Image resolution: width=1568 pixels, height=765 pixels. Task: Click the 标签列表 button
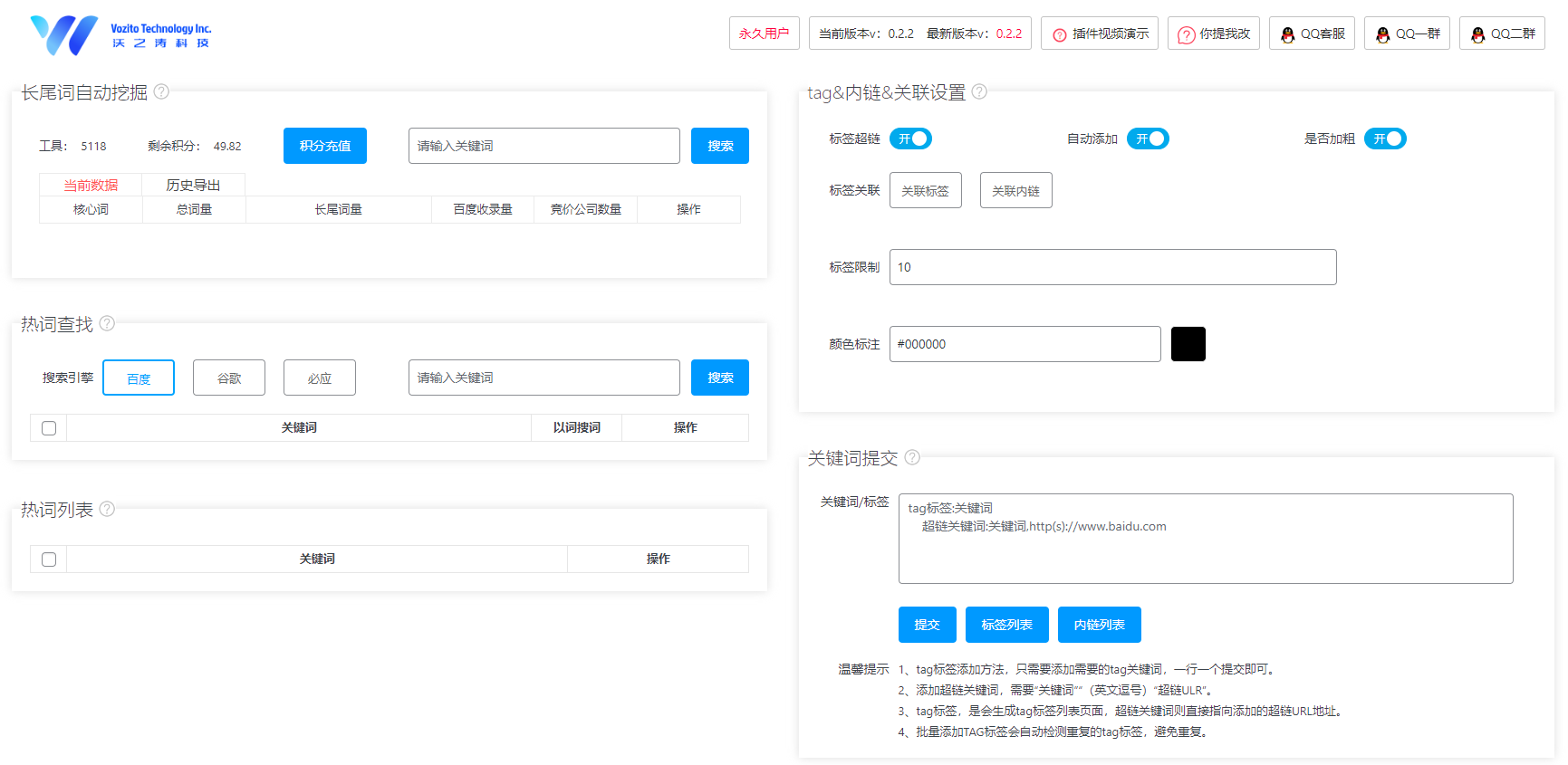point(1006,625)
